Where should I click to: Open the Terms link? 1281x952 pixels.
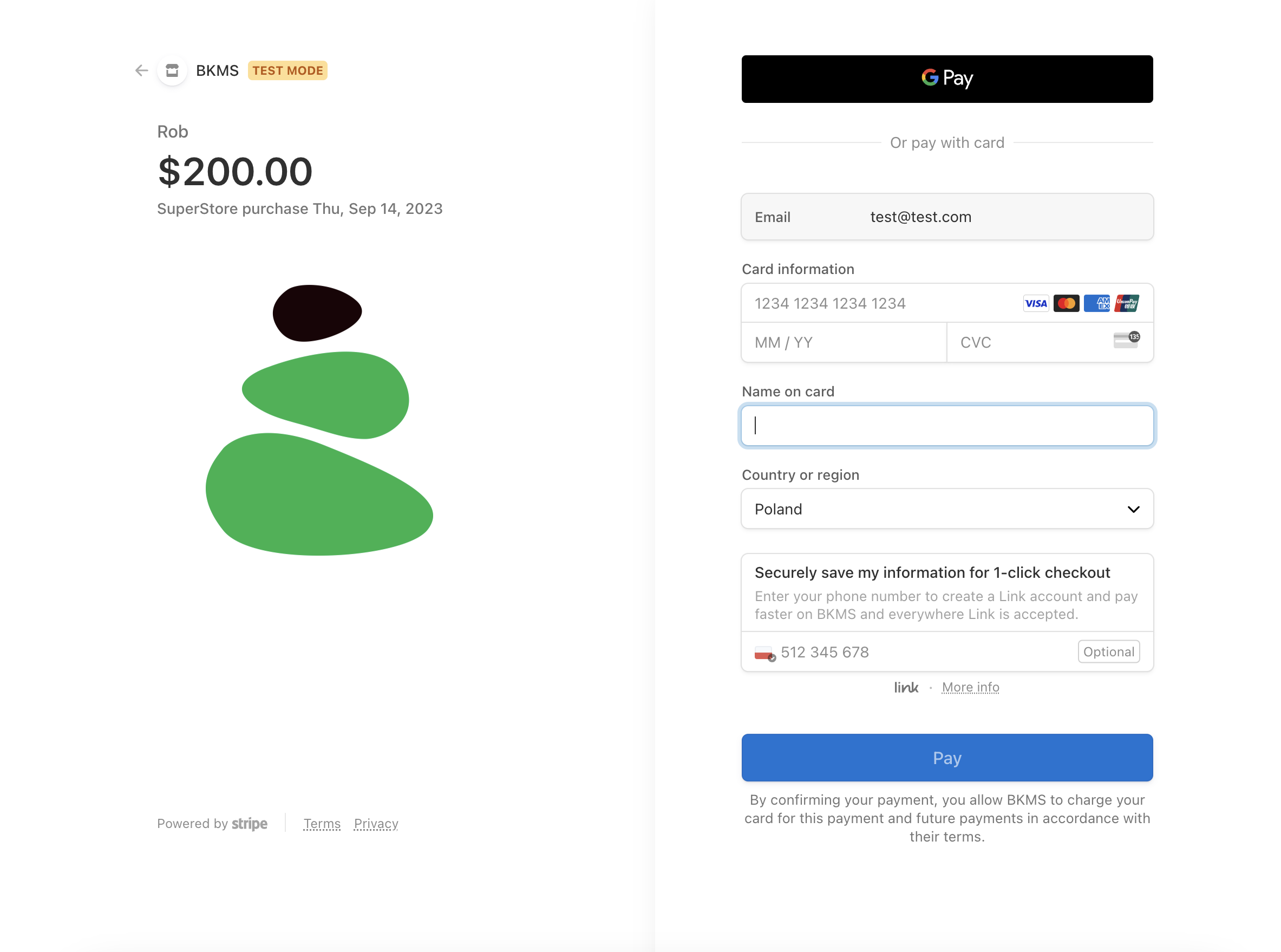point(322,824)
